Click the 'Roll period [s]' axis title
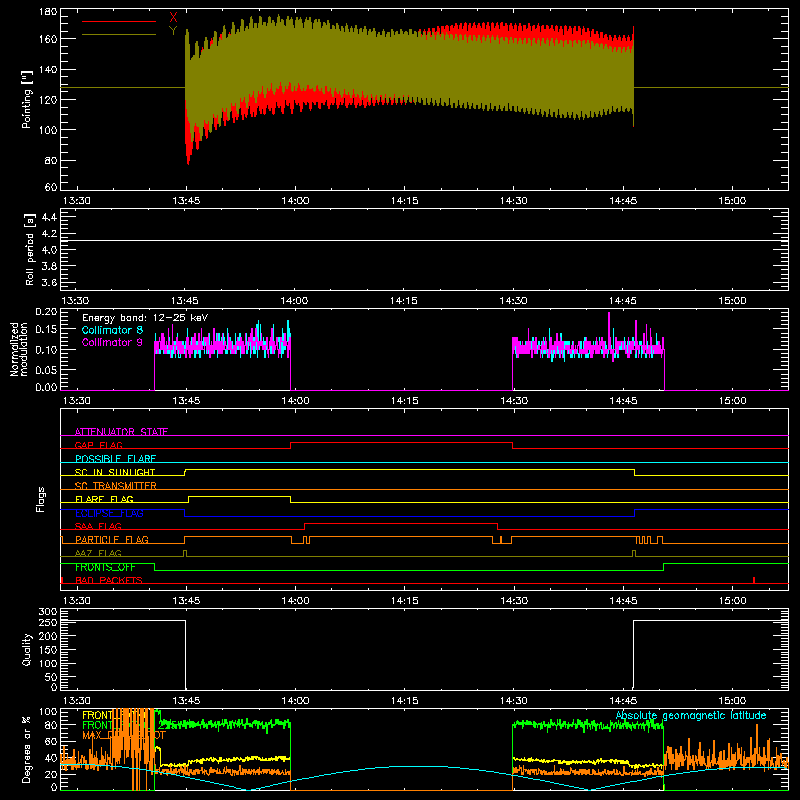Image resolution: width=800 pixels, height=800 pixels. (x=29, y=249)
